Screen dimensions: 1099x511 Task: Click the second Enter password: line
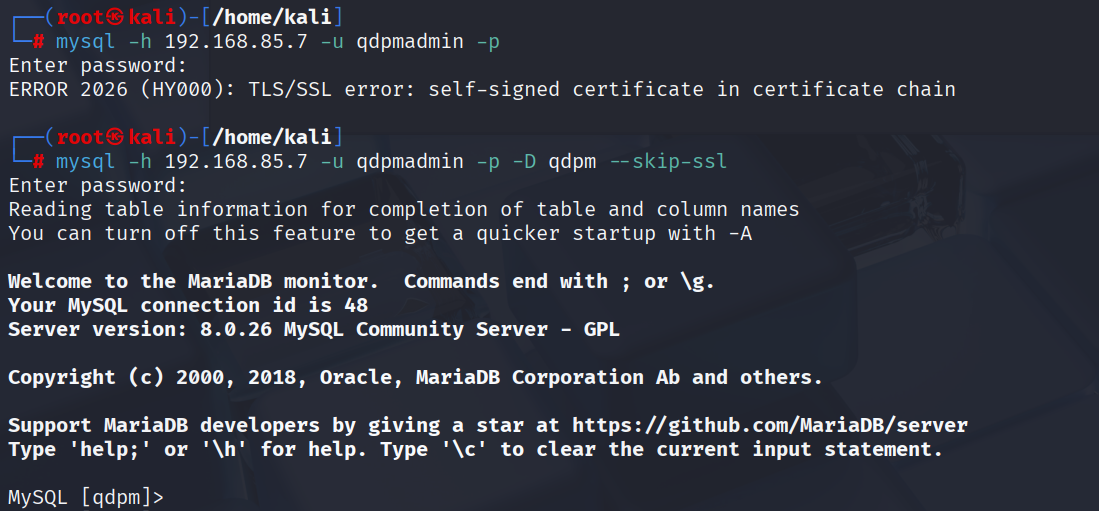point(97,185)
